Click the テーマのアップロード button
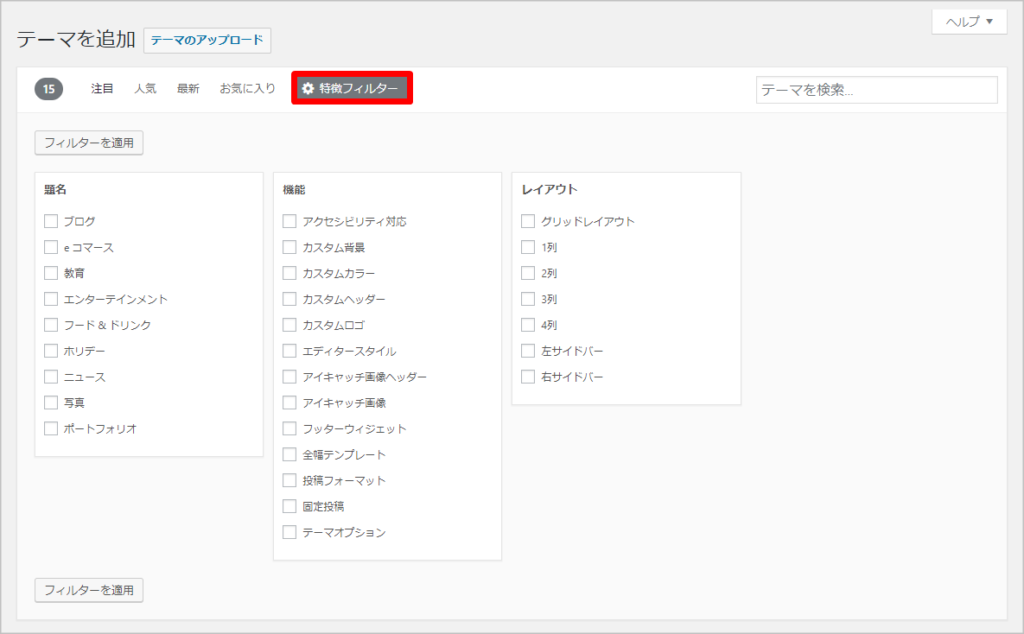The width and height of the screenshot is (1024, 634). (x=207, y=40)
